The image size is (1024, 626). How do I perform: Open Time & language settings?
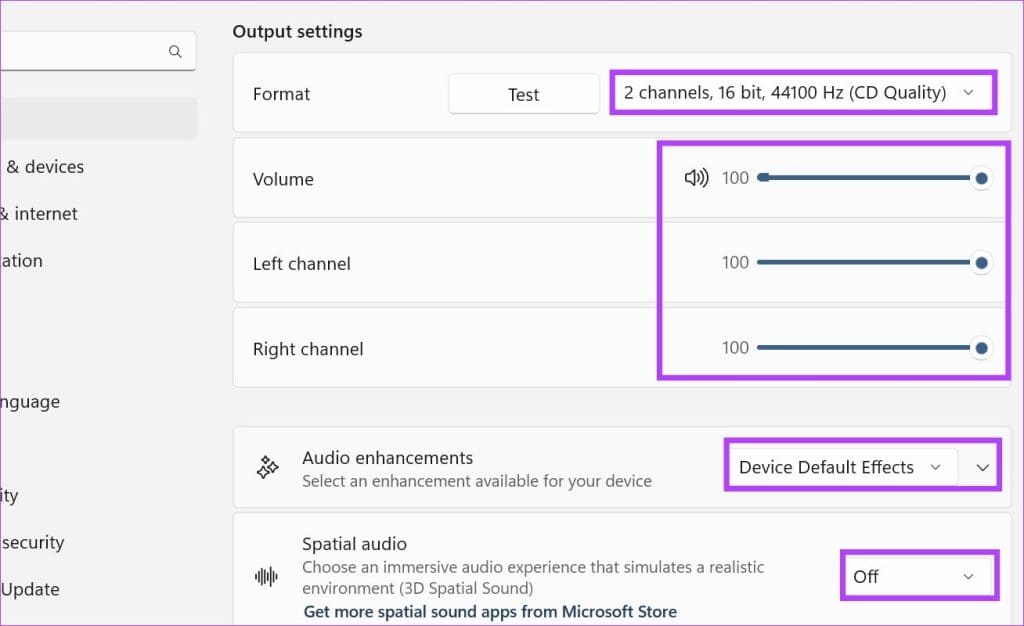(x=30, y=402)
